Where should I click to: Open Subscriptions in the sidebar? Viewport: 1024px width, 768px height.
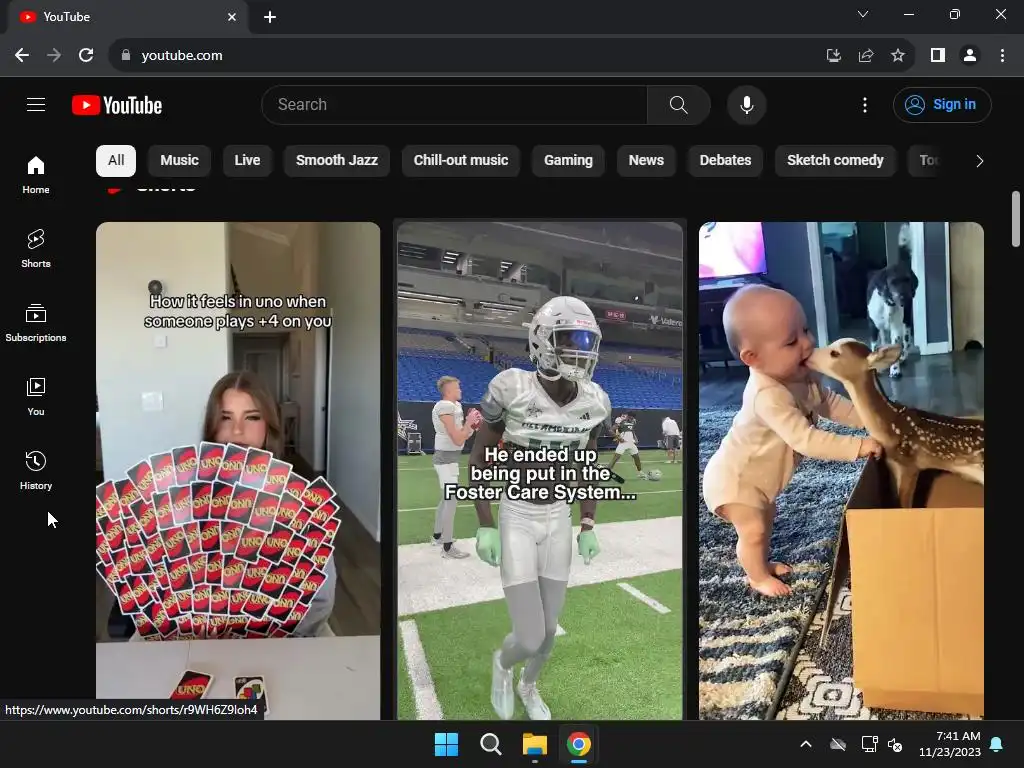pyautogui.click(x=36, y=323)
